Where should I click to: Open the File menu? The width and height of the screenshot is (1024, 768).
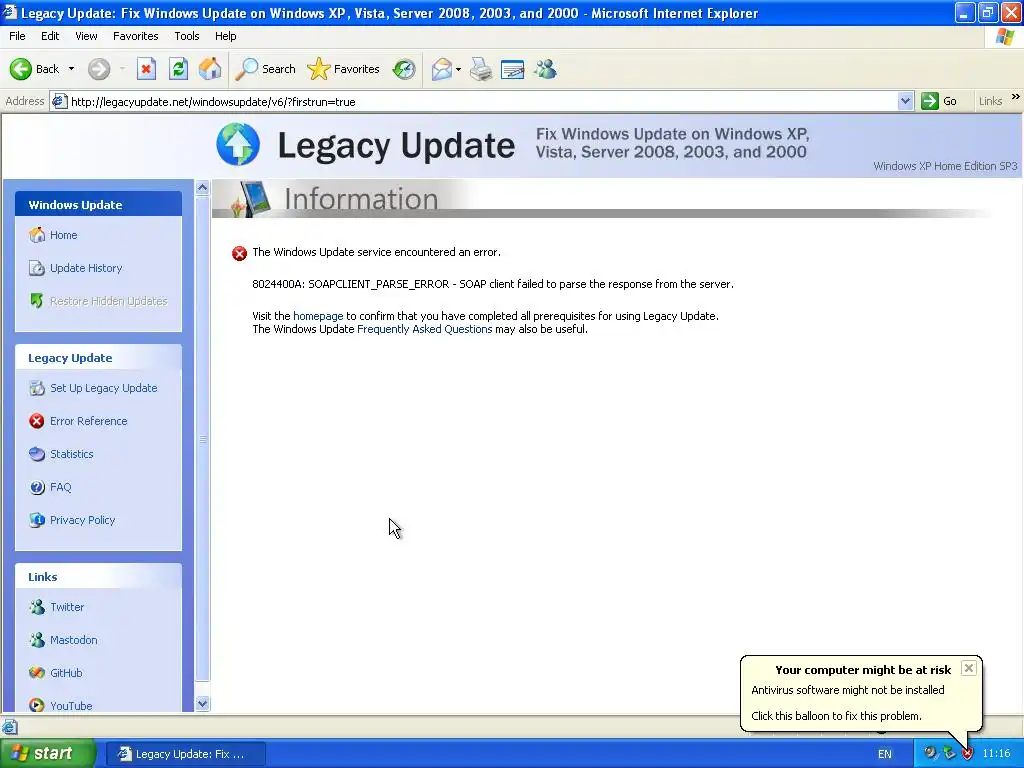pos(17,36)
